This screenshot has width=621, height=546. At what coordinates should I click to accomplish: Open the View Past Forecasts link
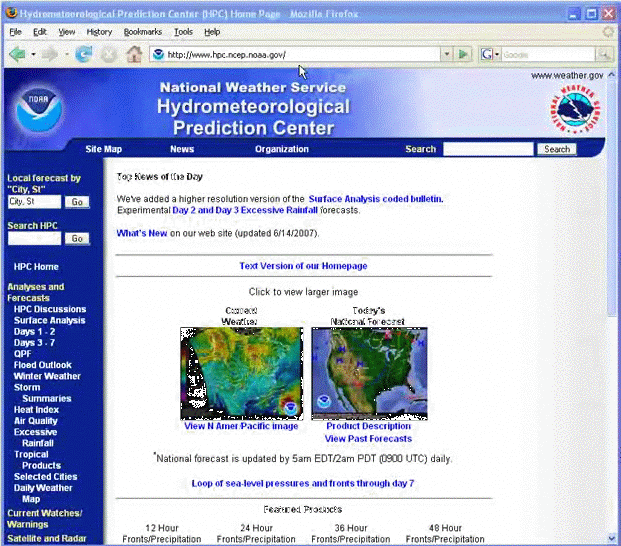[368, 439]
